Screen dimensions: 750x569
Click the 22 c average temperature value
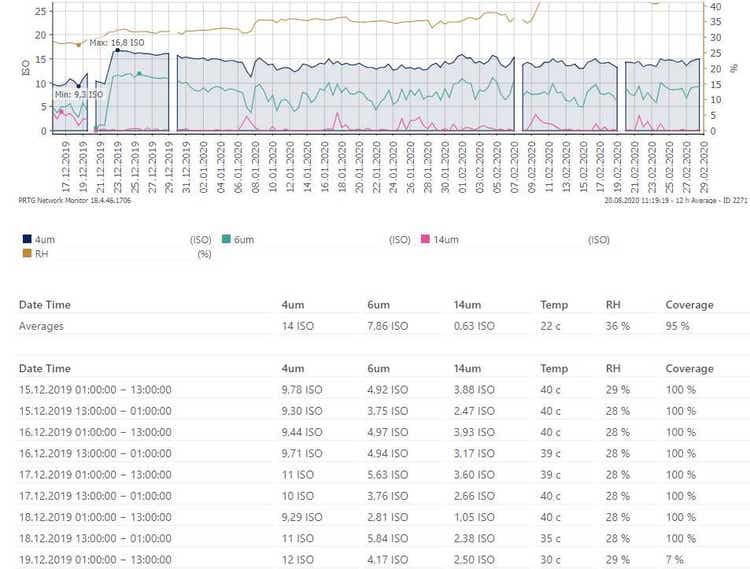tap(552, 326)
